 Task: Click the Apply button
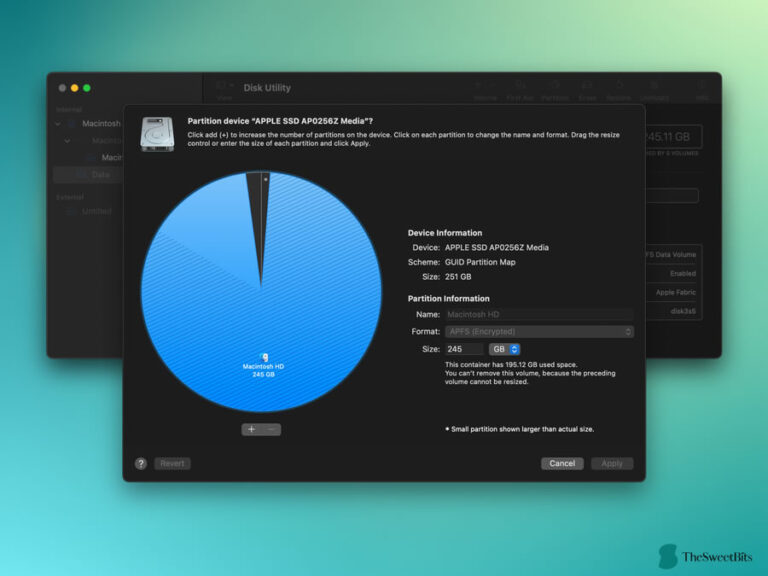click(x=612, y=463)
